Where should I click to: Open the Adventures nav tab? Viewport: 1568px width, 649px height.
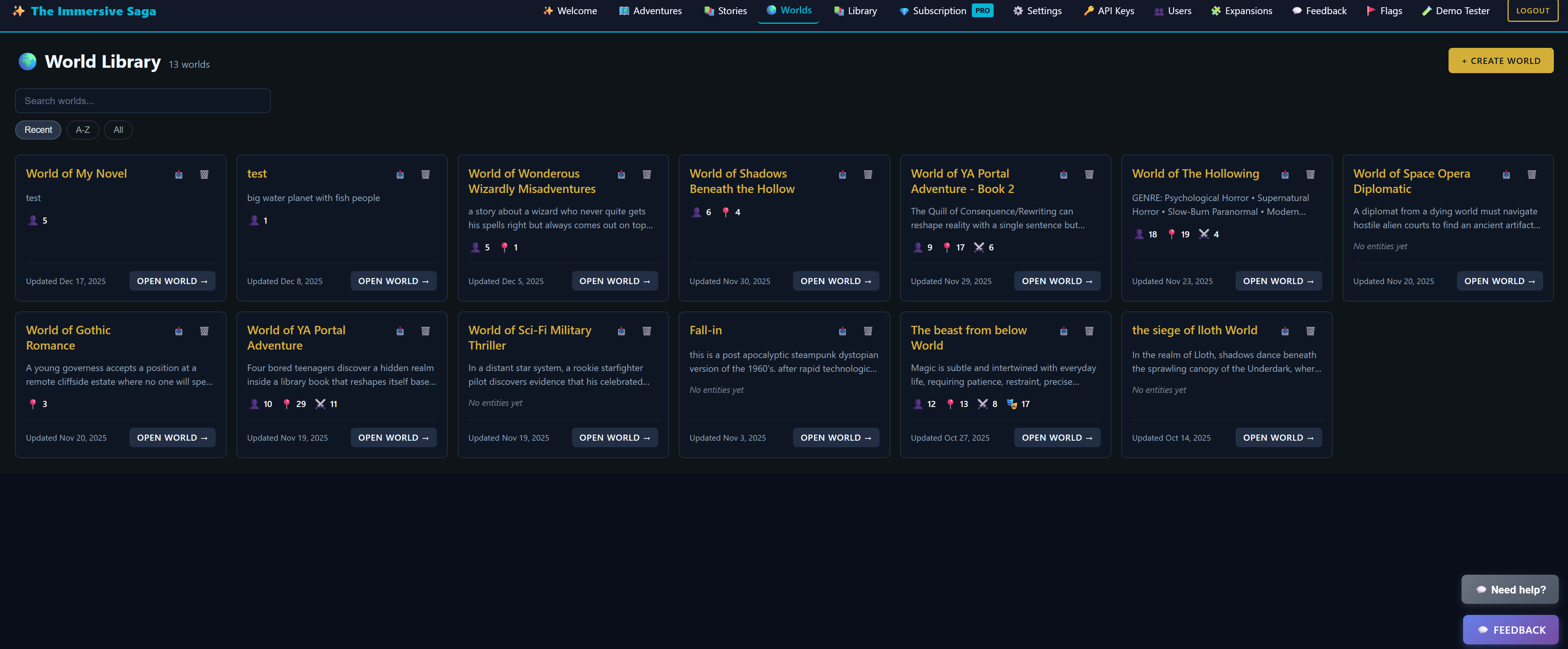[x=650, y=11]
